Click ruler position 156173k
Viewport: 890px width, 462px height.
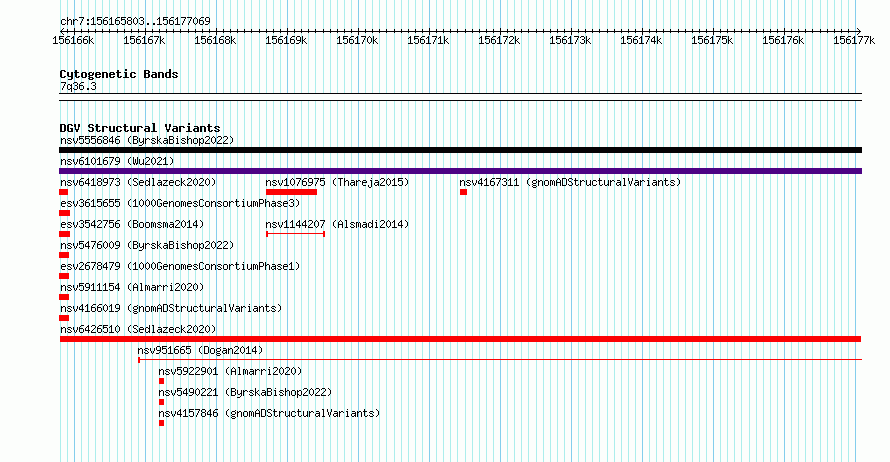pyautogui.click(x=570, y=40)
